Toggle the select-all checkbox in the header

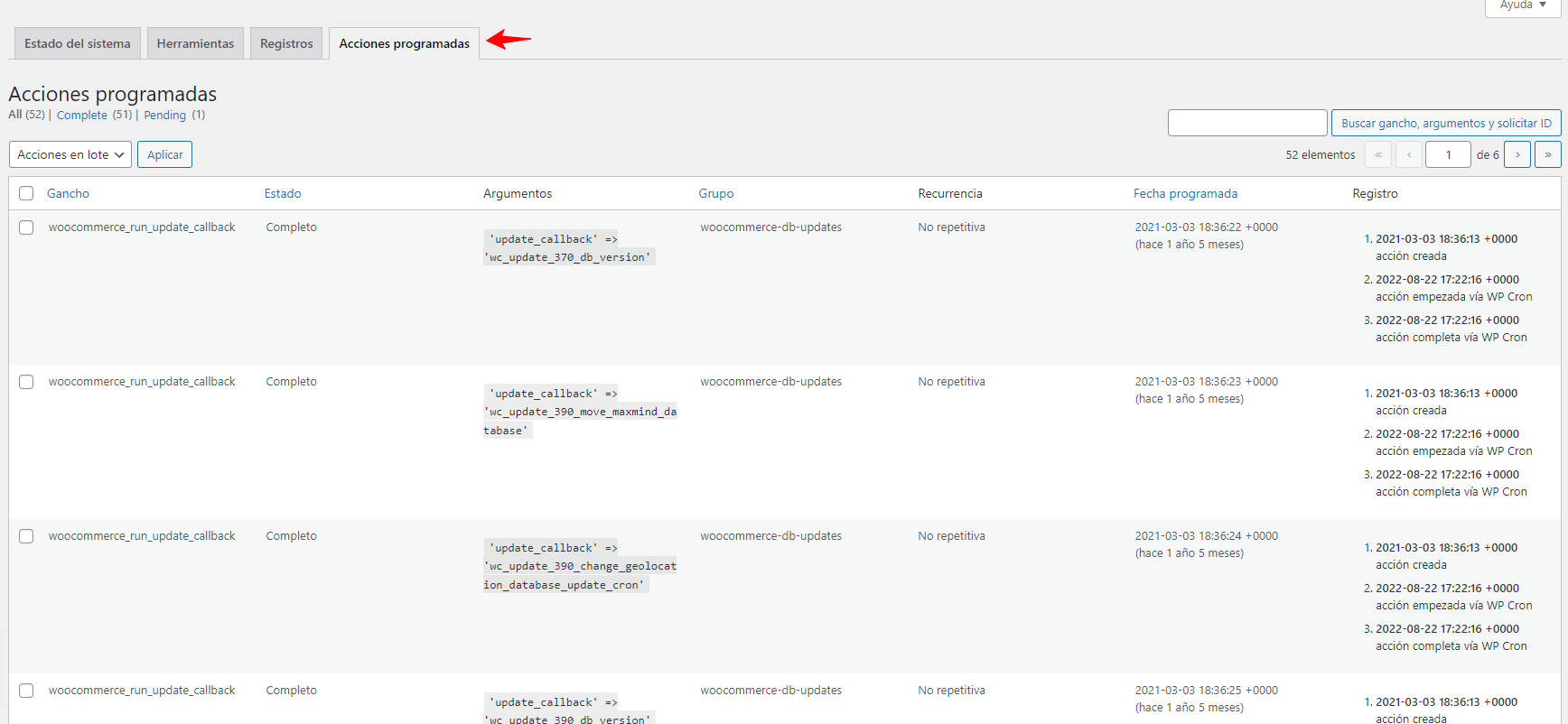tap(26, 193)
